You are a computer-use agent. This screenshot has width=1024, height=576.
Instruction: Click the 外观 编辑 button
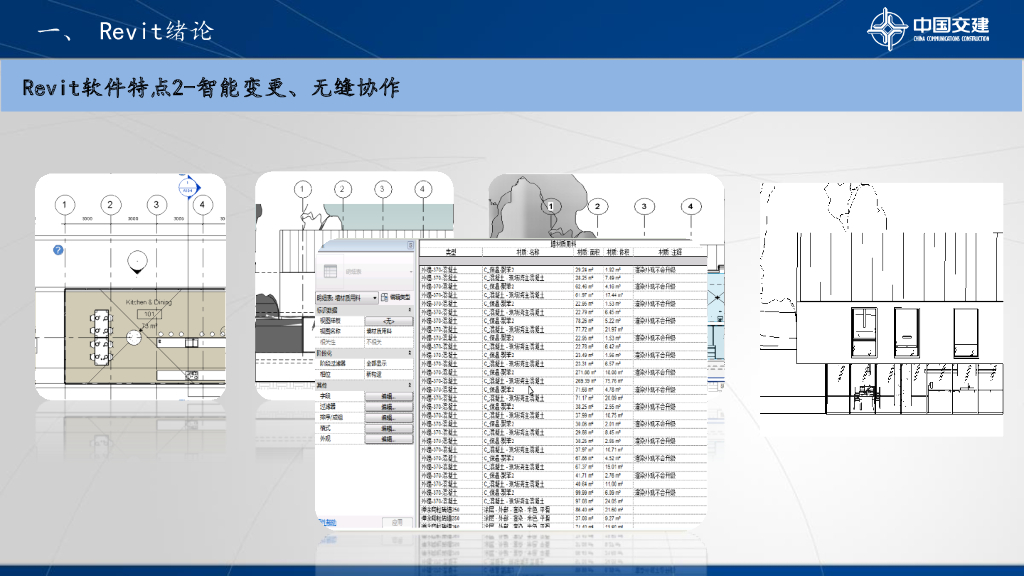[389, 439]
